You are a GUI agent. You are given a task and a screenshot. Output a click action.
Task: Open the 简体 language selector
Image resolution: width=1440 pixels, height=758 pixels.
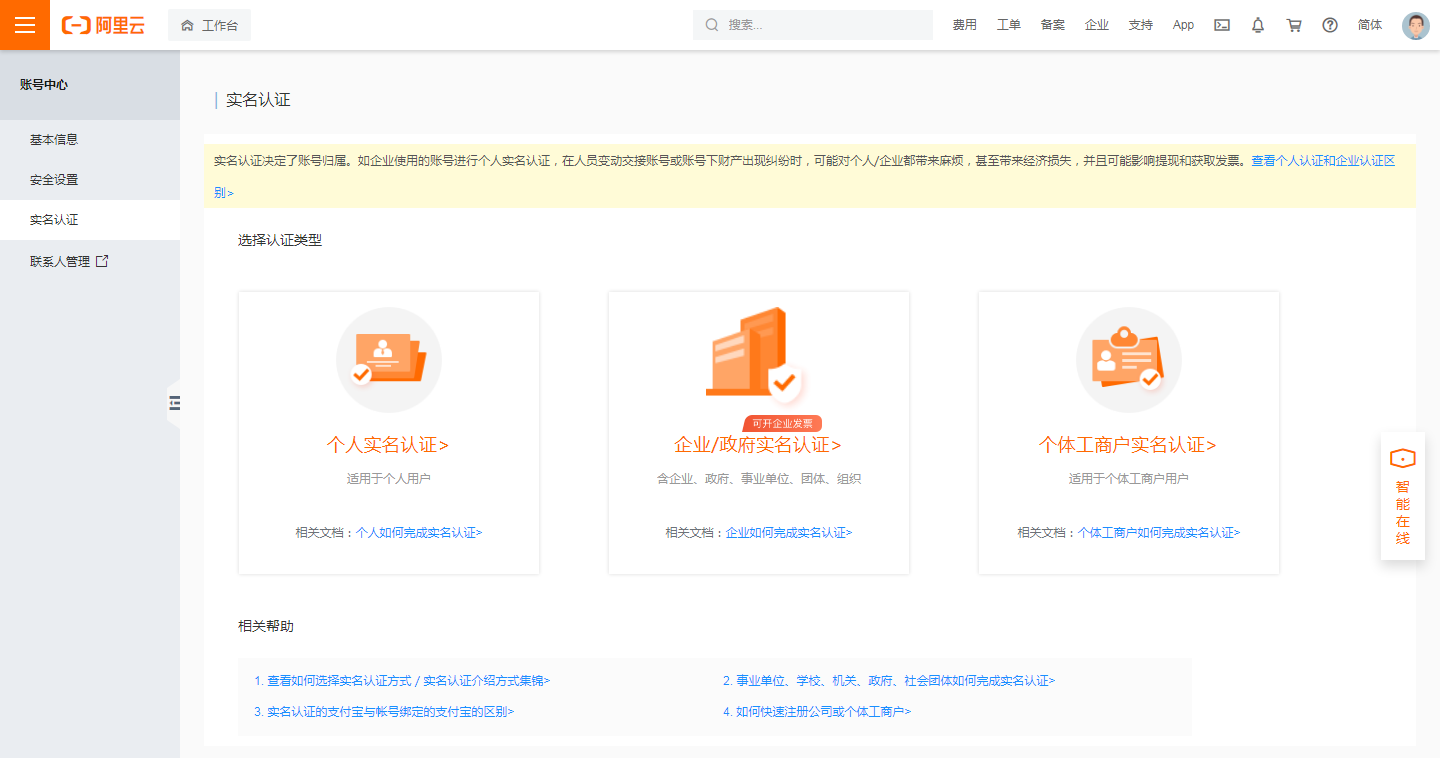(1370, 25)
